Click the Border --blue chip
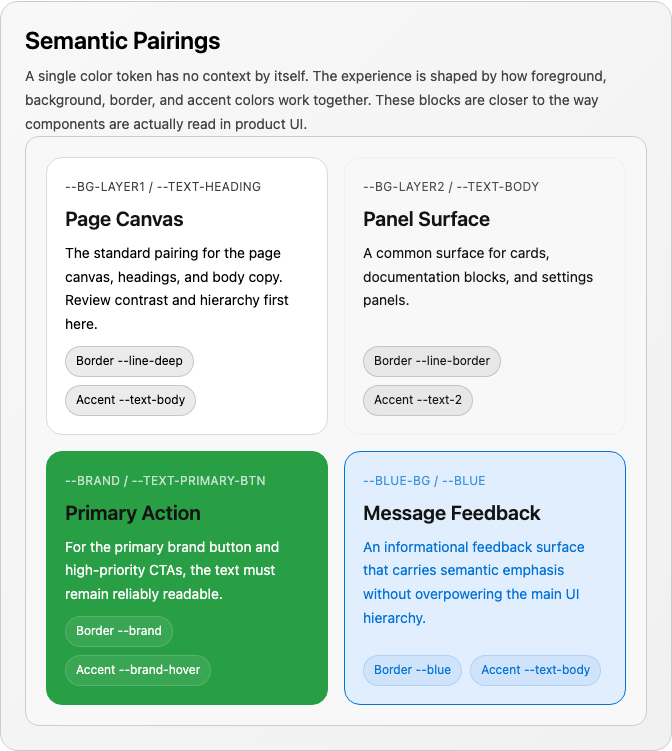Screen dimensions: 672x751 coord(412,670)
